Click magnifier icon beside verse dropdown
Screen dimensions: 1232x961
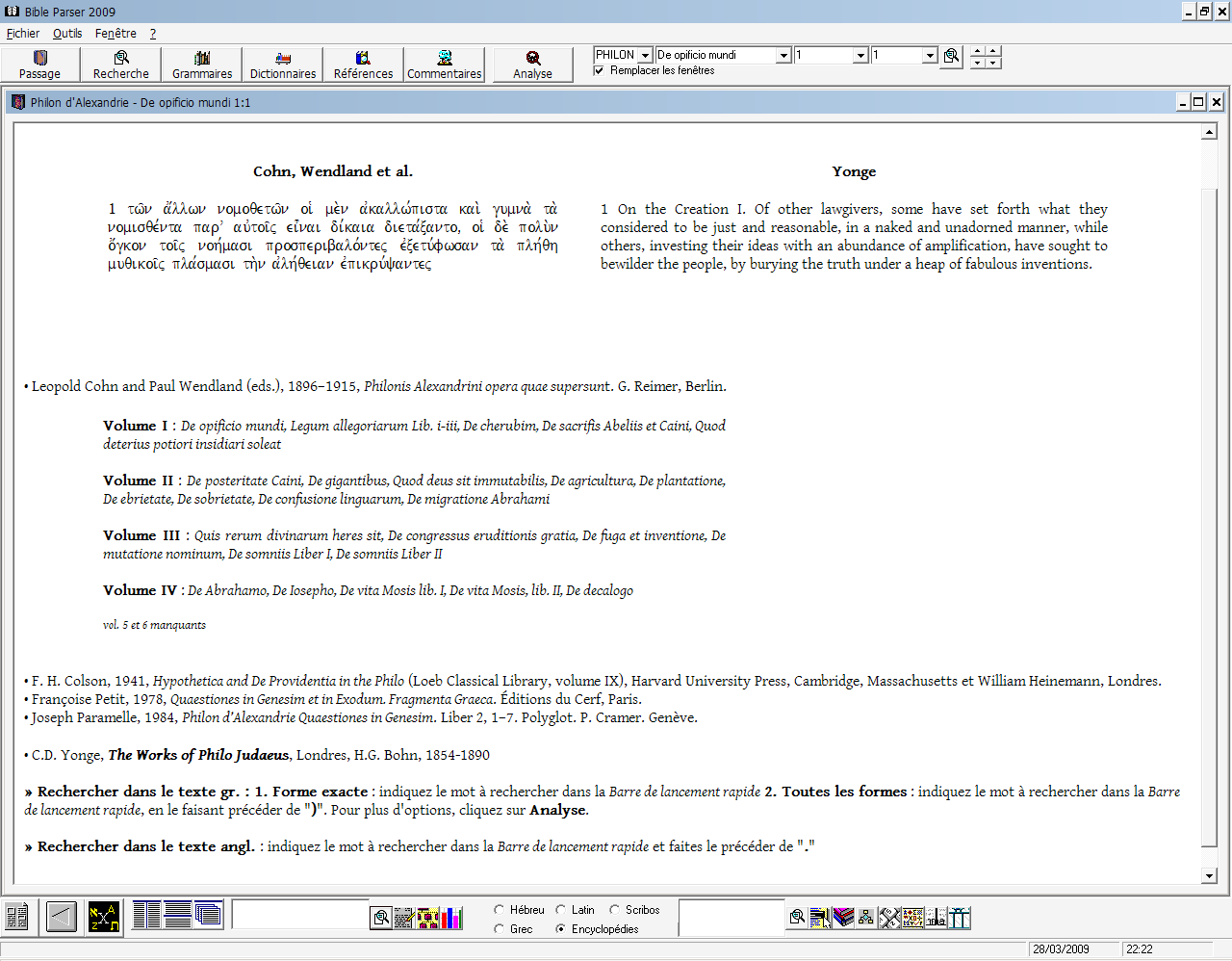pos(952,56)
